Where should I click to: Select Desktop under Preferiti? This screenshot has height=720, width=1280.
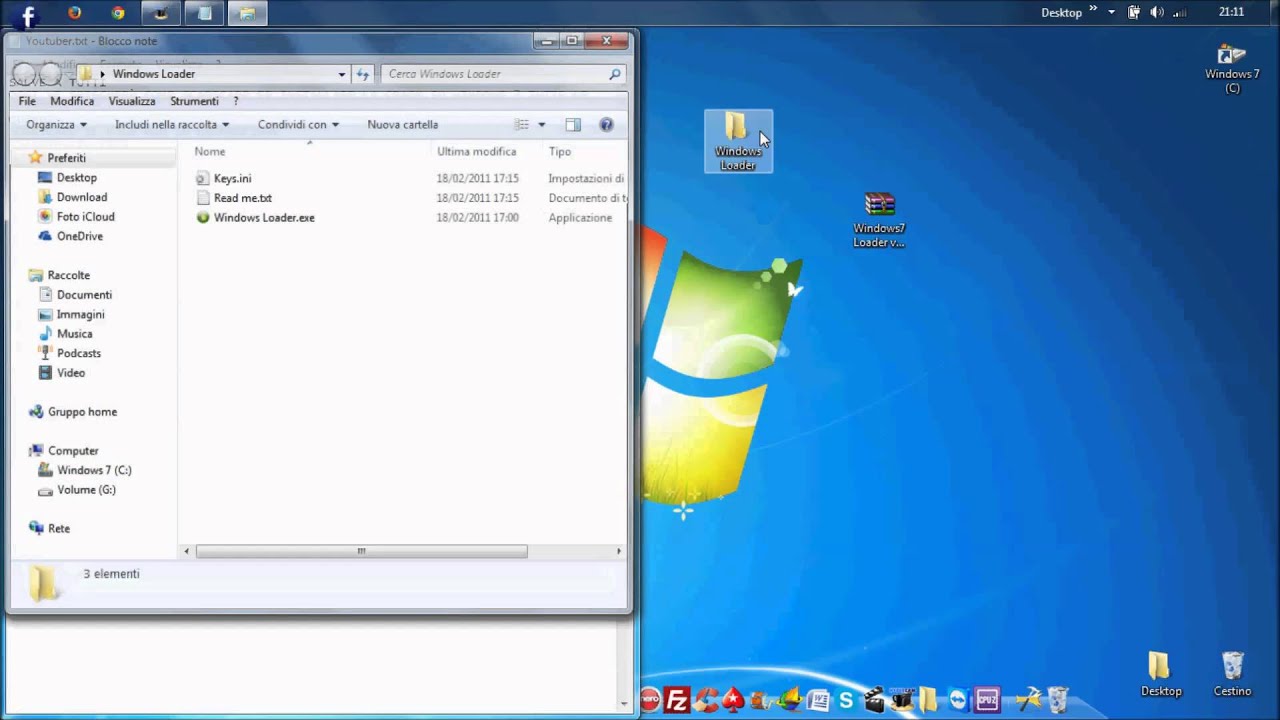click(76, 177)
